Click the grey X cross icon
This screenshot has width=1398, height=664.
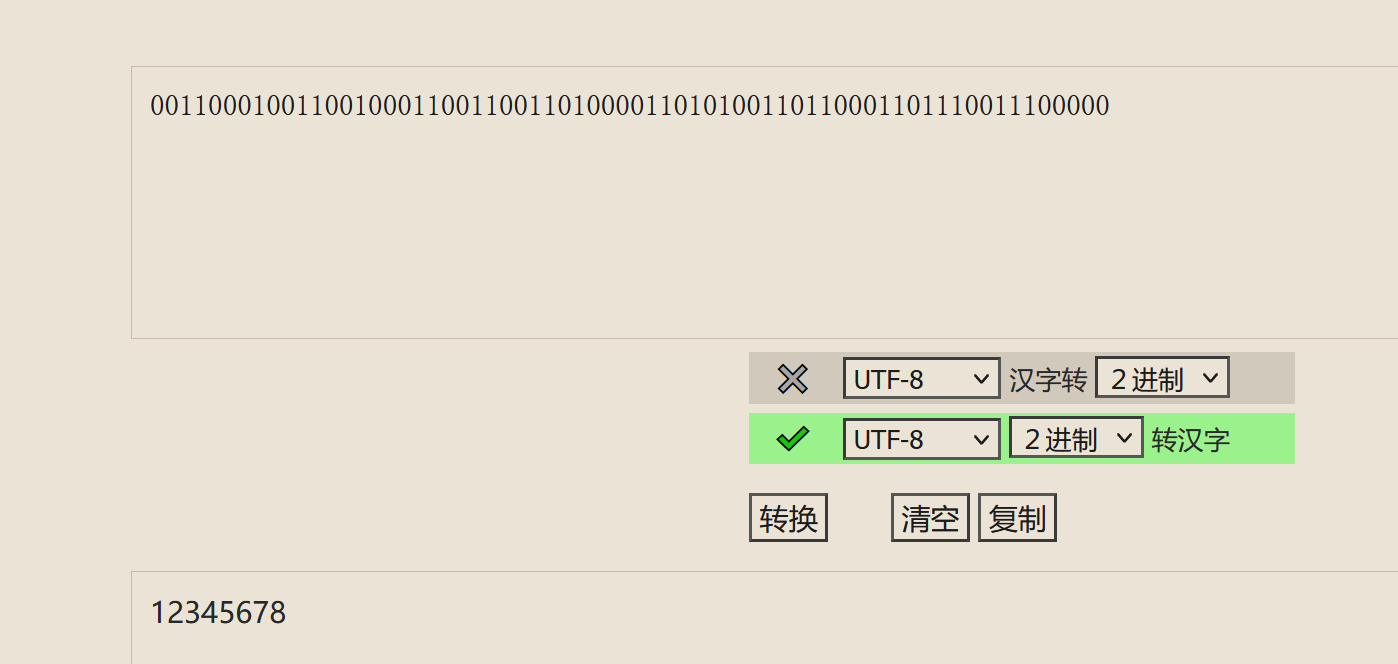792,378
